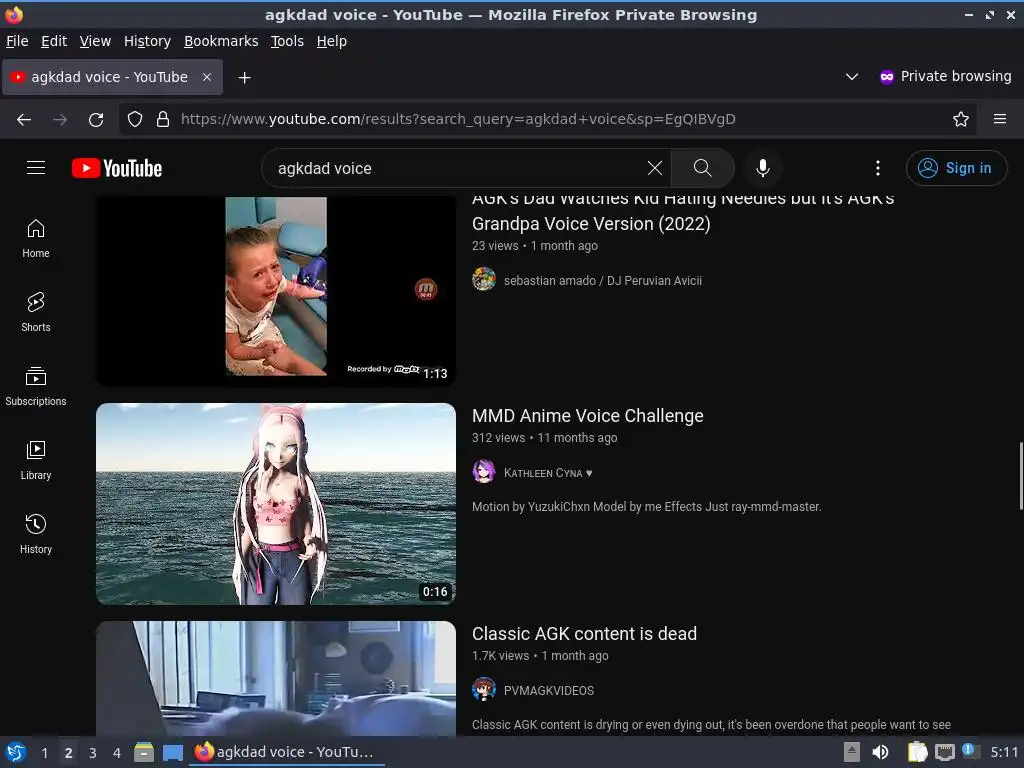Open History in YouTube sidebar
This screenshot has width=1024, height=768.
(36, 534)
